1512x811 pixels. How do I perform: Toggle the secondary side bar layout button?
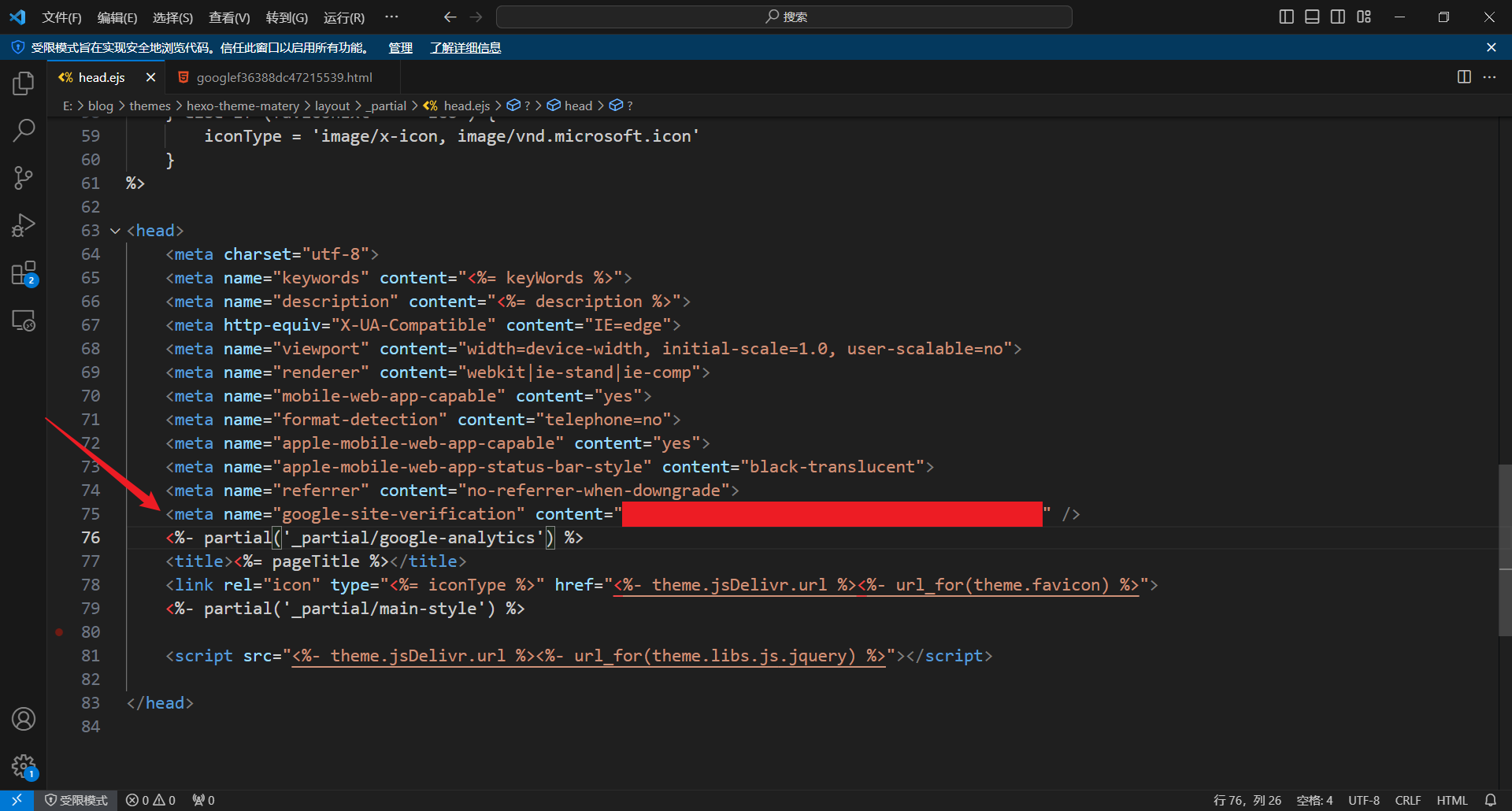pos(1338,17)
